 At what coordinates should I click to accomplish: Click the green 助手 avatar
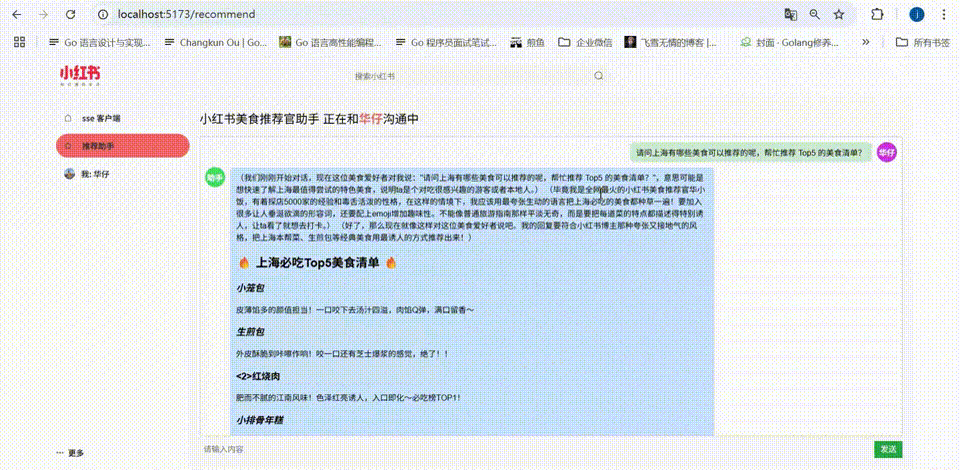click(x=215, y=177)
